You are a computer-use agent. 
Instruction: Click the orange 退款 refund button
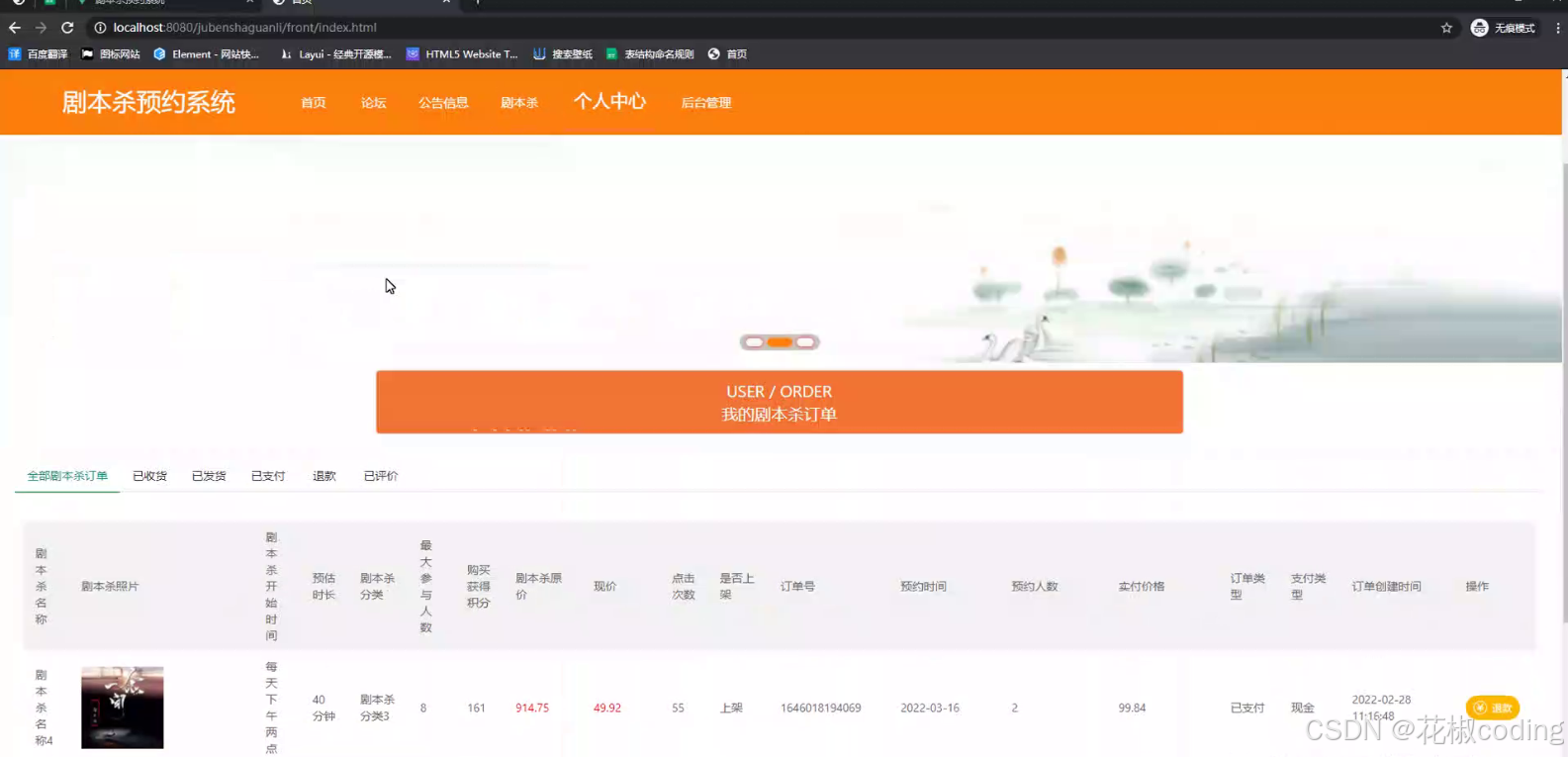[x=1493, y=708]
